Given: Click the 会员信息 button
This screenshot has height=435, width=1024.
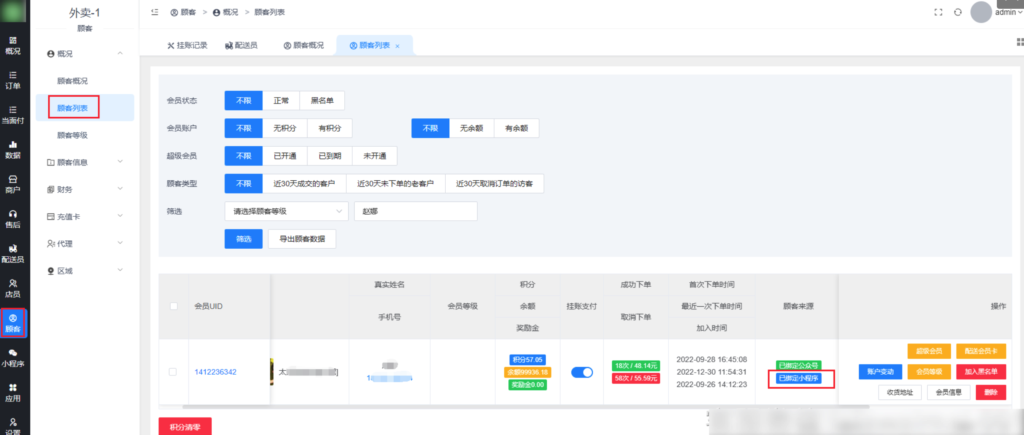Looking at the screenshot, I should pos(948,393).
